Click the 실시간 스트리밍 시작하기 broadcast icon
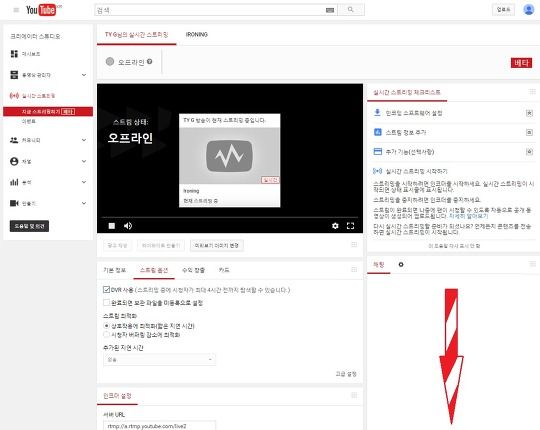Viewport: 540px width, 430px height. coord(377,171)
